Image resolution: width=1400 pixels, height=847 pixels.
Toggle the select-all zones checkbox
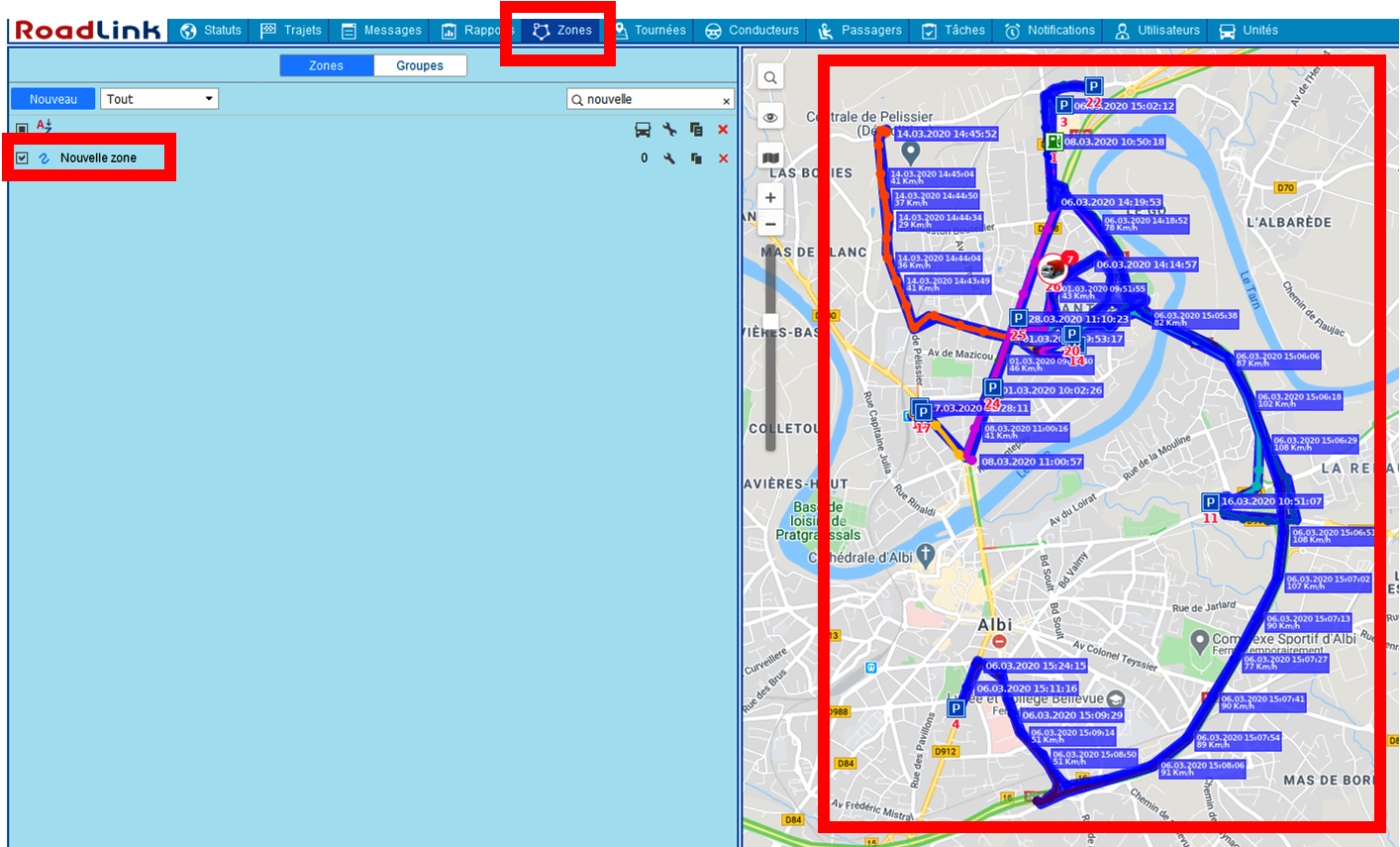(x=22, y=129)
